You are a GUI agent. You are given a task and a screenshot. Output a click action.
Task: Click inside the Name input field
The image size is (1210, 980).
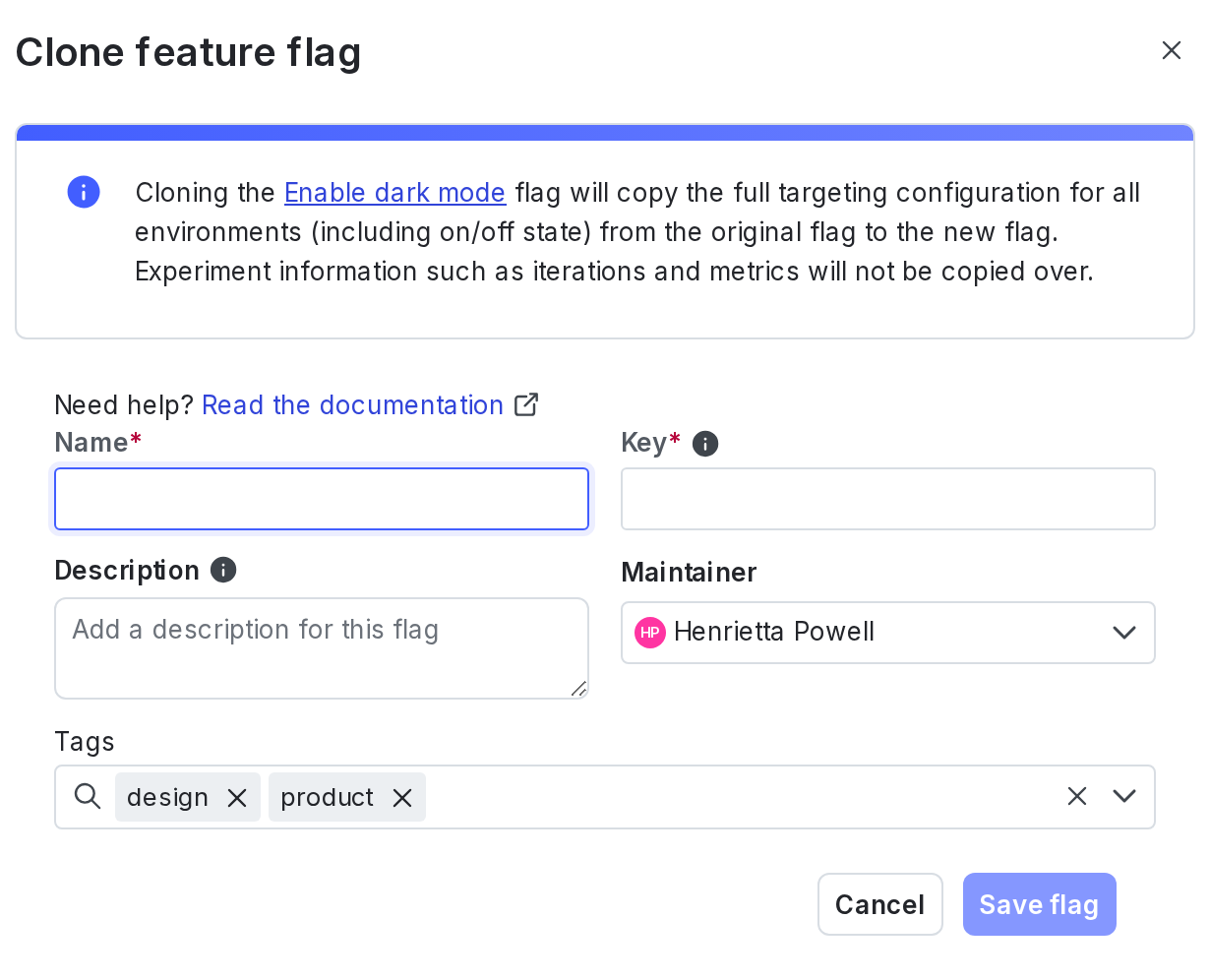[x=322, y=499]
